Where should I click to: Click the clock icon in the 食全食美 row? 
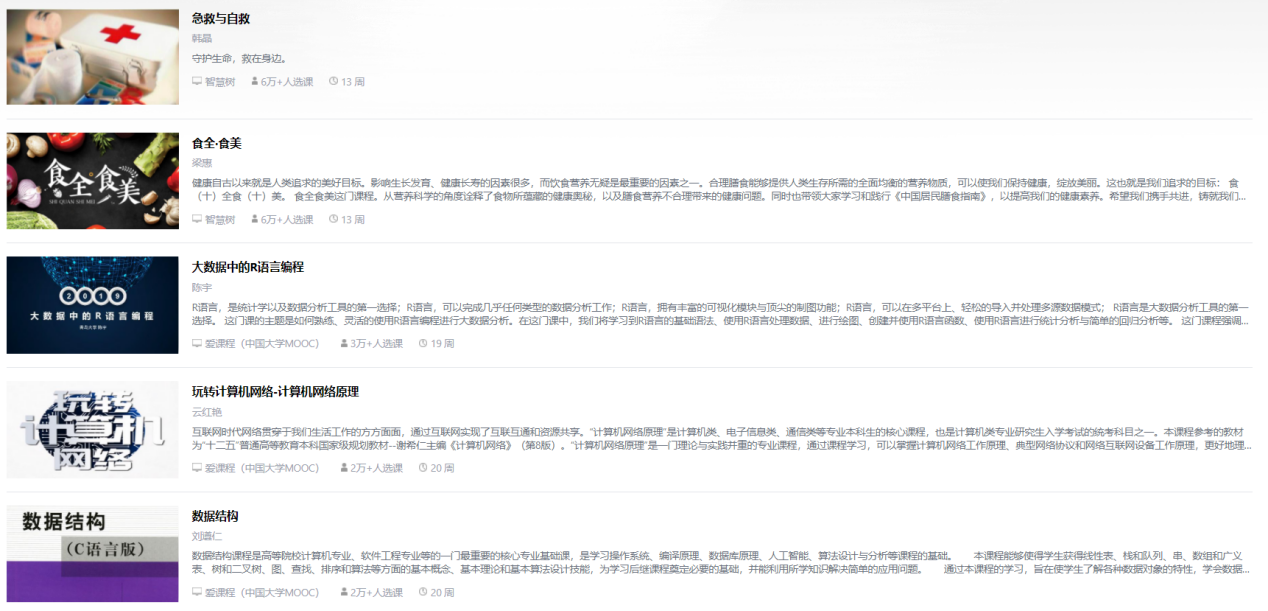pos(333,219)
